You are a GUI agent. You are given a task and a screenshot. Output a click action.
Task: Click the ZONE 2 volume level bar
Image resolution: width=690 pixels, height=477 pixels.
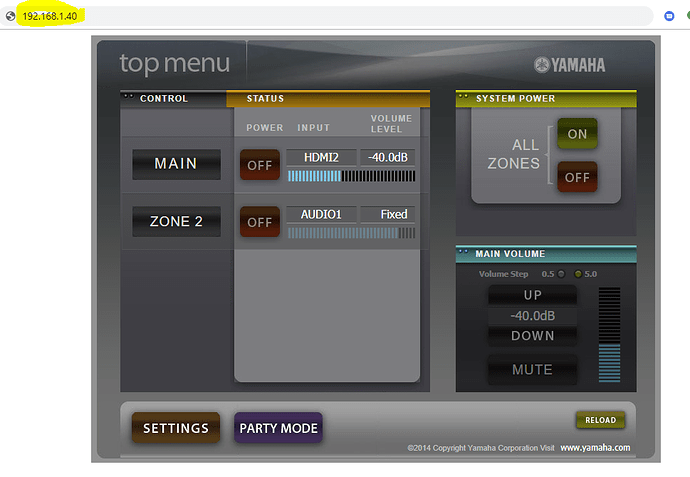point(351,233)
